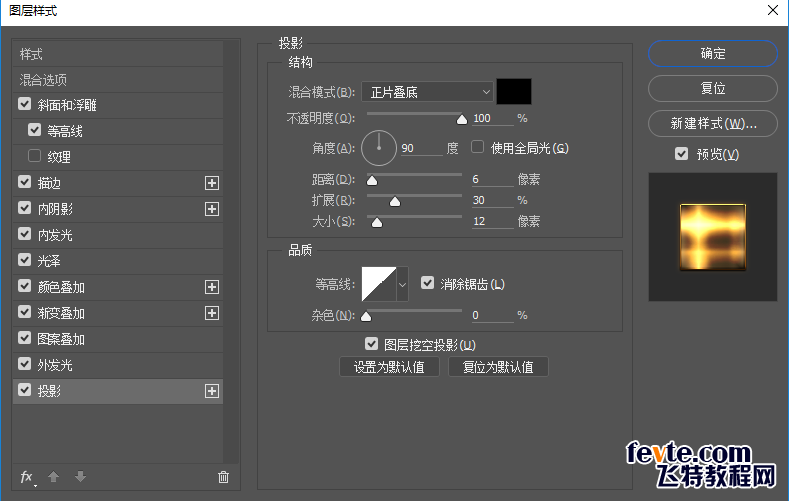Click 新建样式(W)... button
The width and height of the screenshot is (789, 501).
(x=713, y=123)
